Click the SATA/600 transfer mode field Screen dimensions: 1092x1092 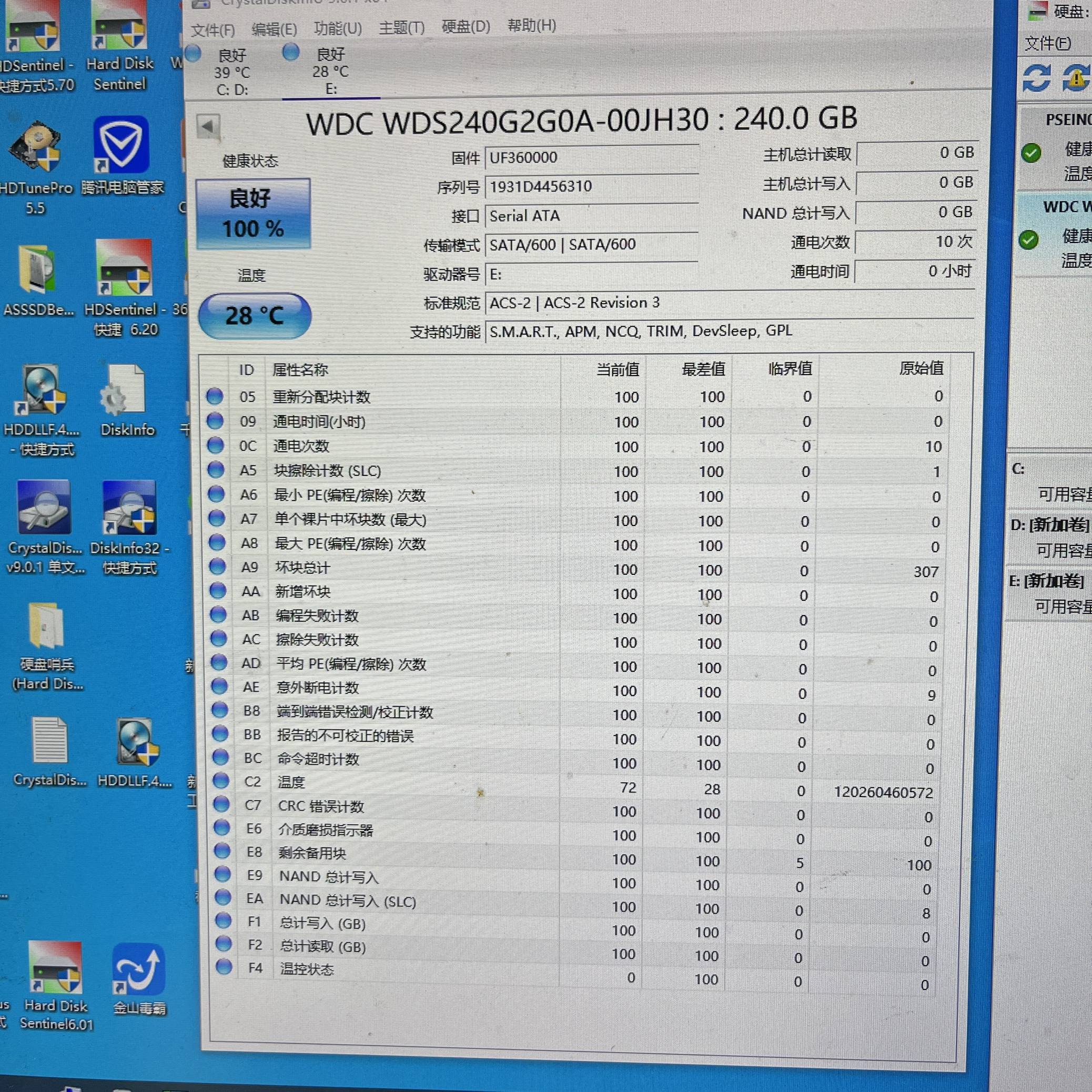click(x=591, y=245)
